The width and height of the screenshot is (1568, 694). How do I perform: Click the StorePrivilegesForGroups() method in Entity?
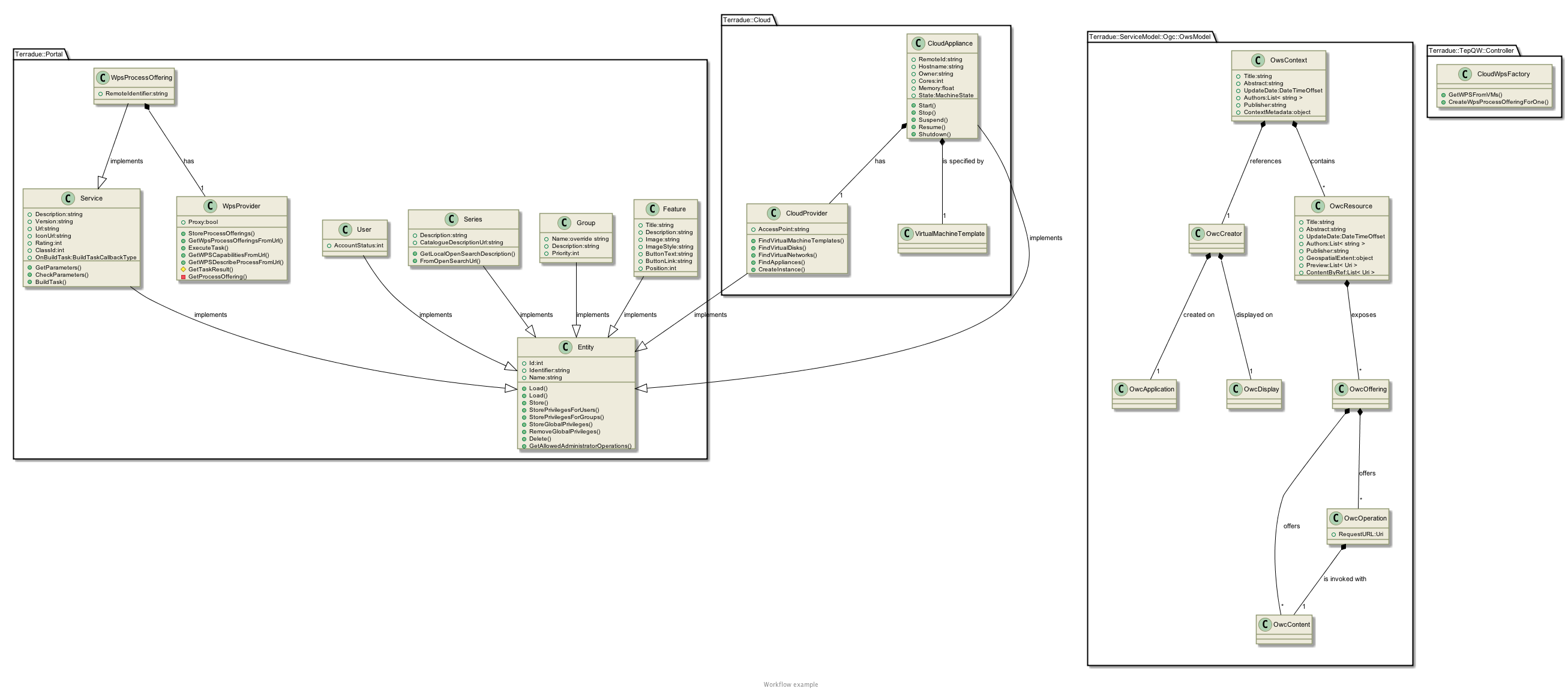point(566,417)
